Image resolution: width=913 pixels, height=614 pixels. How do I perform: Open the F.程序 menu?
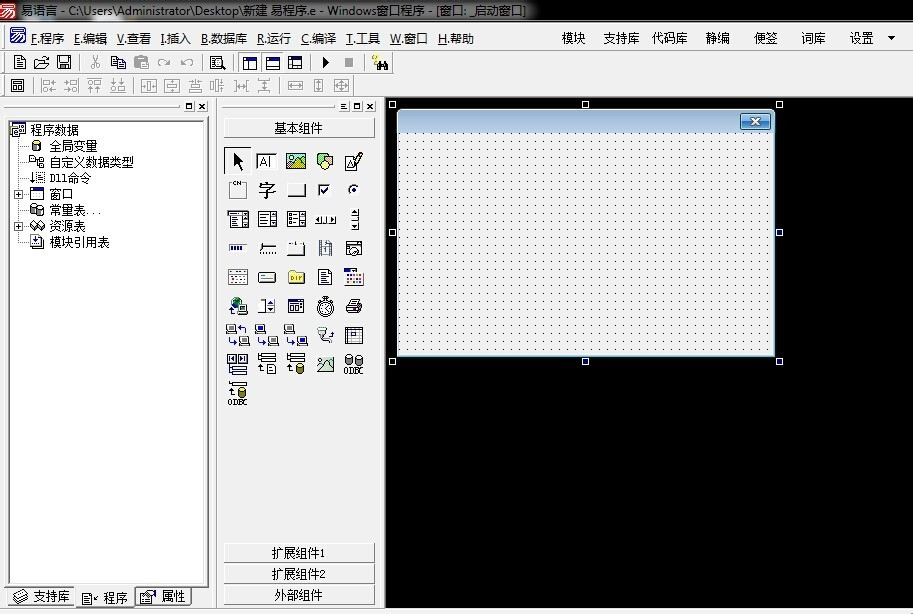click(47, 39)
